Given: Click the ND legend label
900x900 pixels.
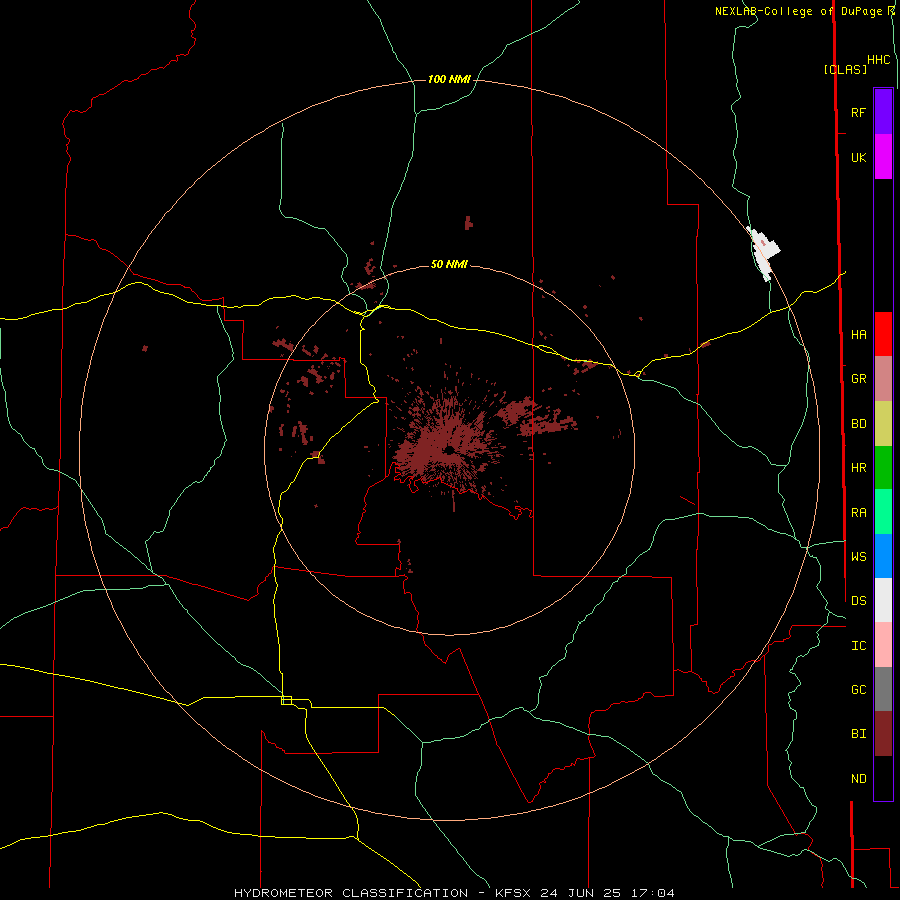Looking at the screenshot, I should pos(858,779).
